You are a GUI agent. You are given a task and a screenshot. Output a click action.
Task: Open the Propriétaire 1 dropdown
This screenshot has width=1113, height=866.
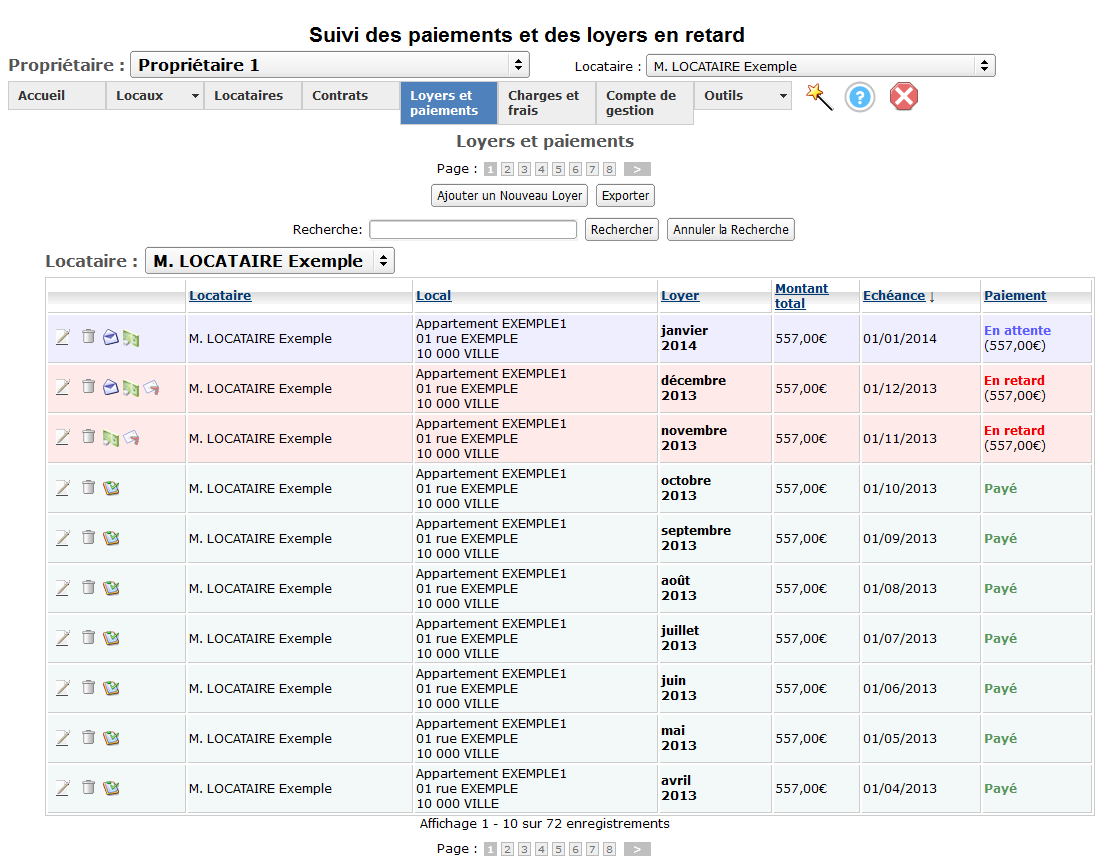click(x=329, y=65)
